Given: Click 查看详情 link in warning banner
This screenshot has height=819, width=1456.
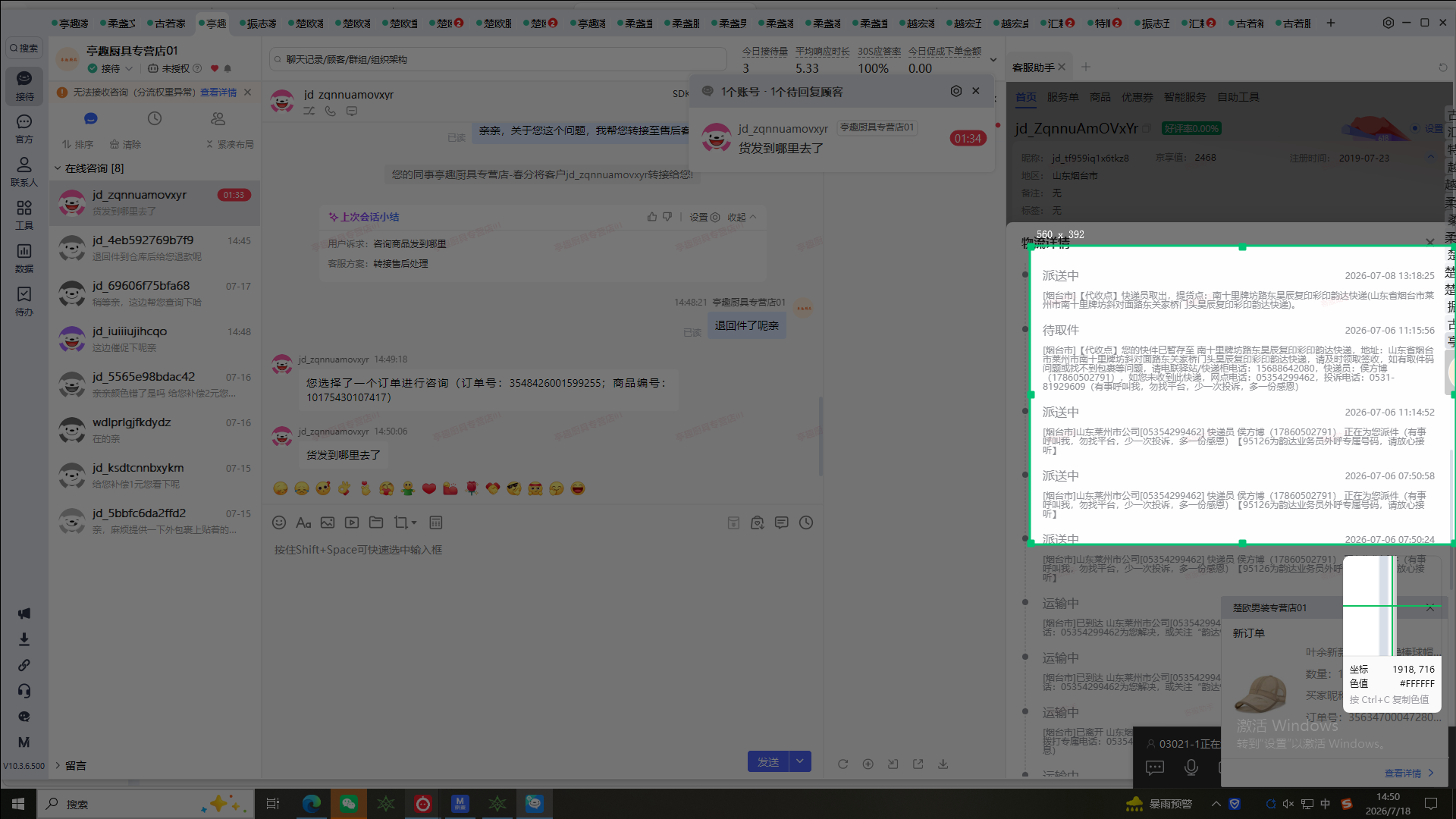Looking at the screenshot, I should pos(218,93).
